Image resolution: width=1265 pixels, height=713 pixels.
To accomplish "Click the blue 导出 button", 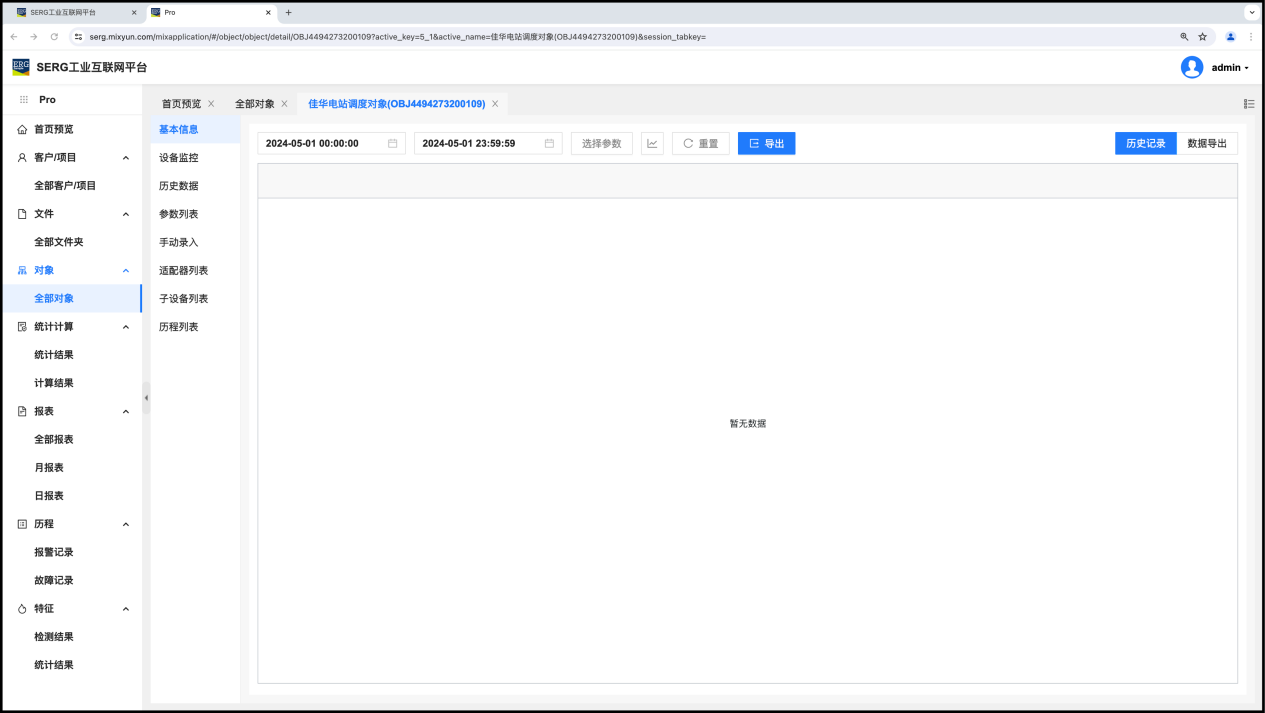I will [766, 144].
